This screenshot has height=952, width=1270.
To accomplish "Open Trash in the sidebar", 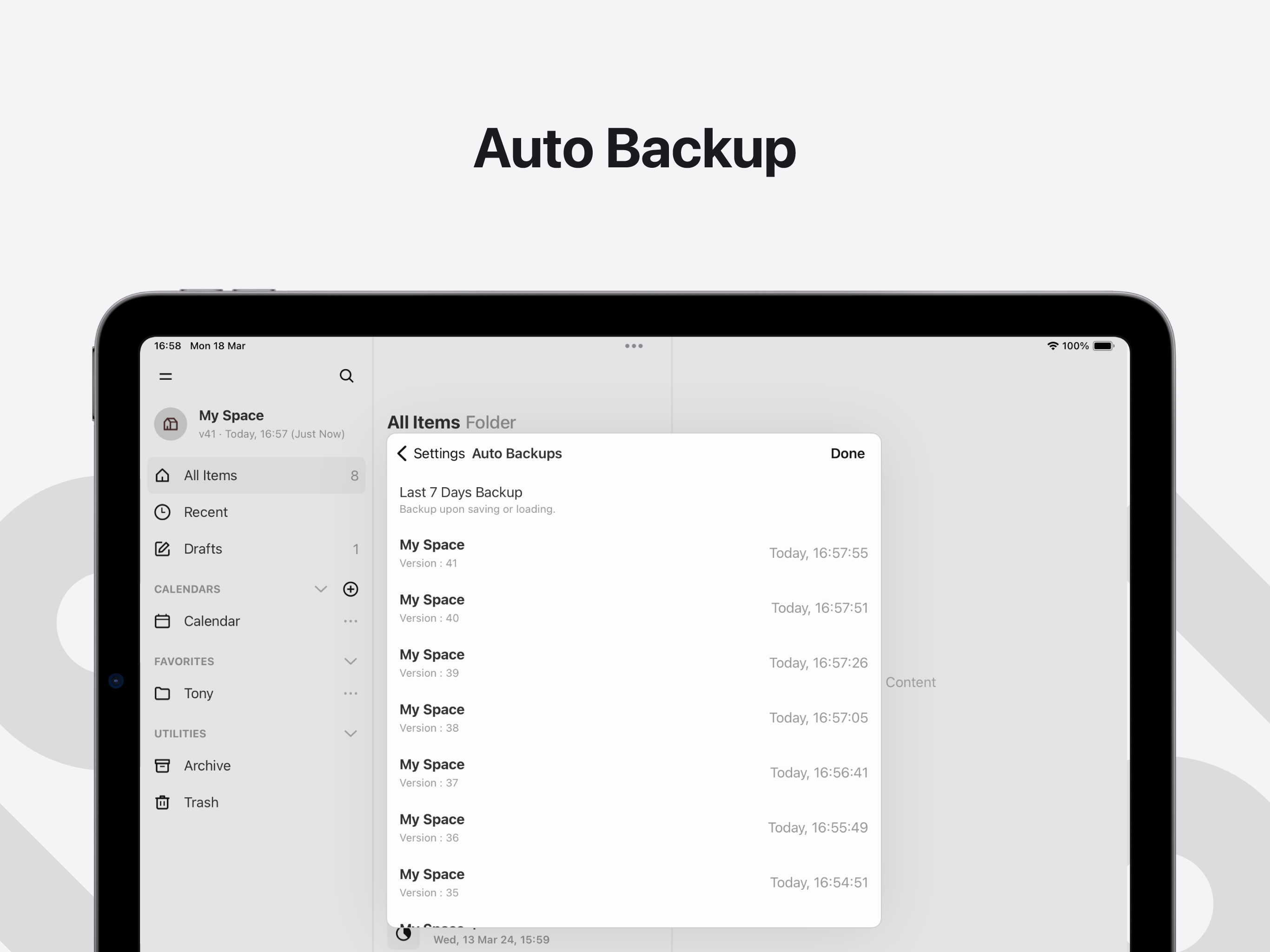I will pyautogui.click(x=256, y=802).
